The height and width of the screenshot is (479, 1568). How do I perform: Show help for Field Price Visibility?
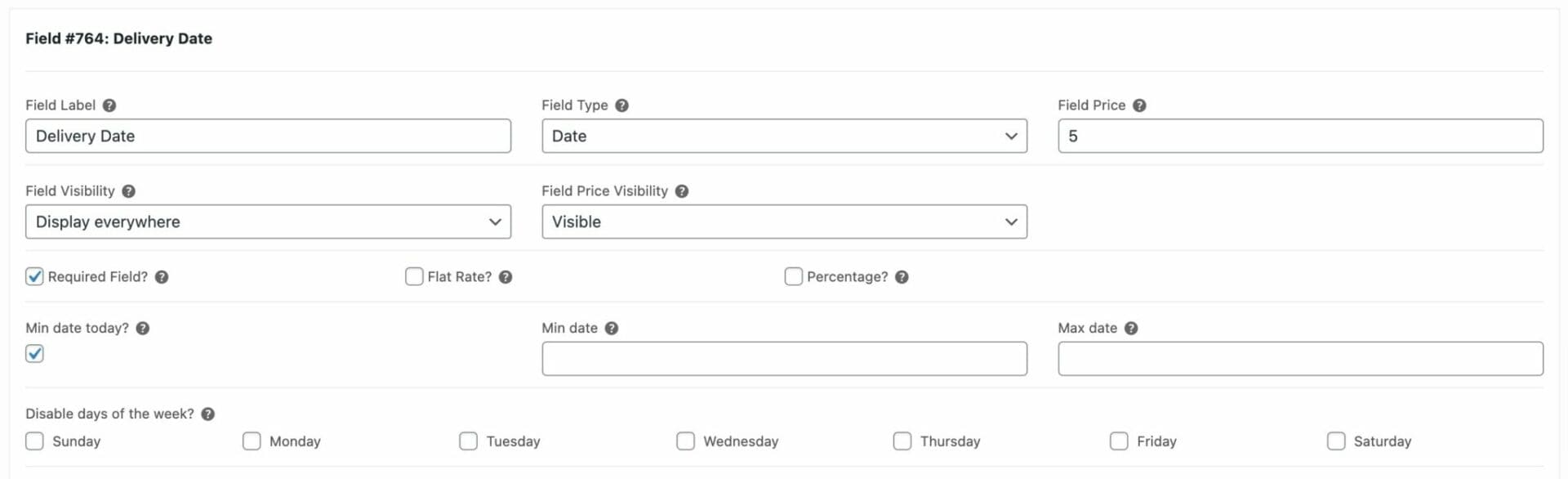(682, 191)
